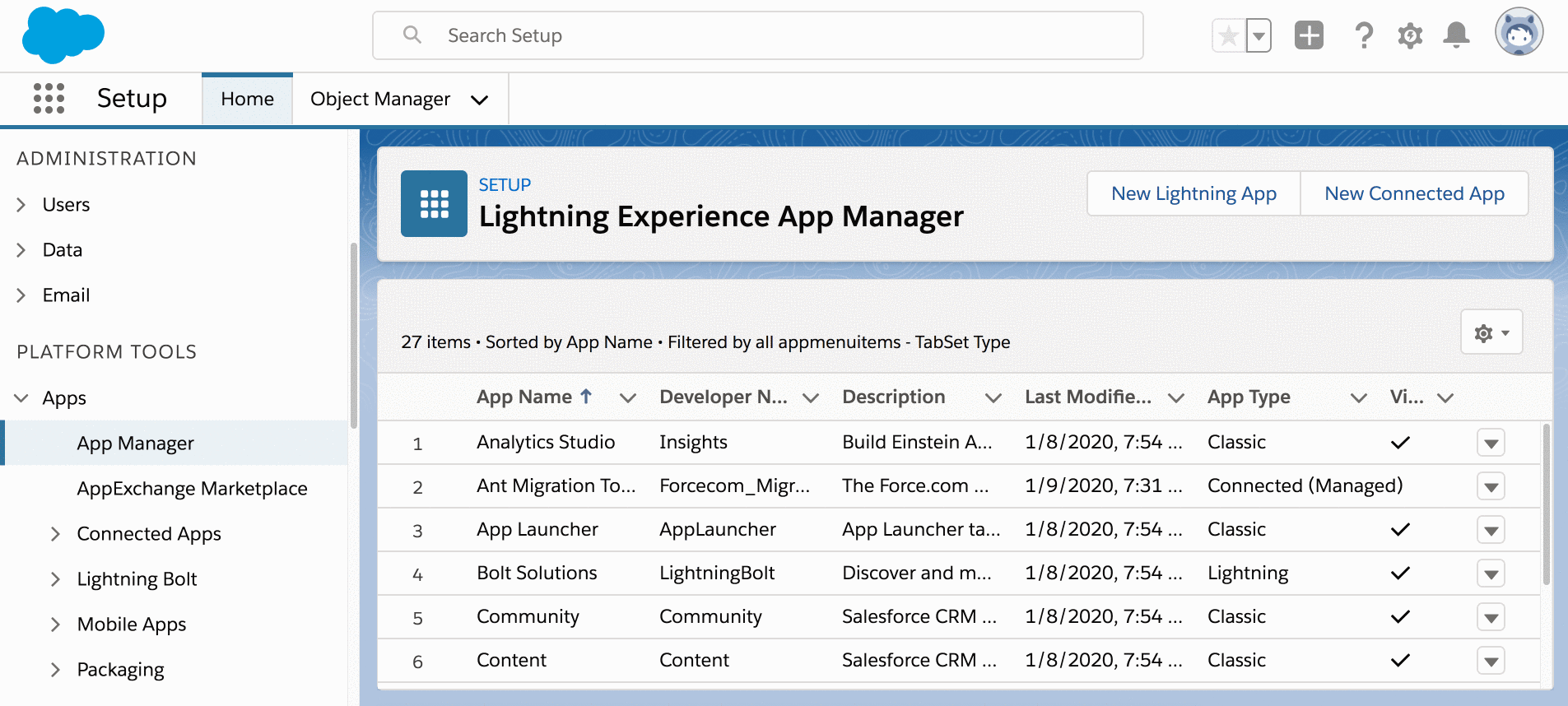Open the notifications bell
1568x706 pixels.
click(x=1456, y=35)
